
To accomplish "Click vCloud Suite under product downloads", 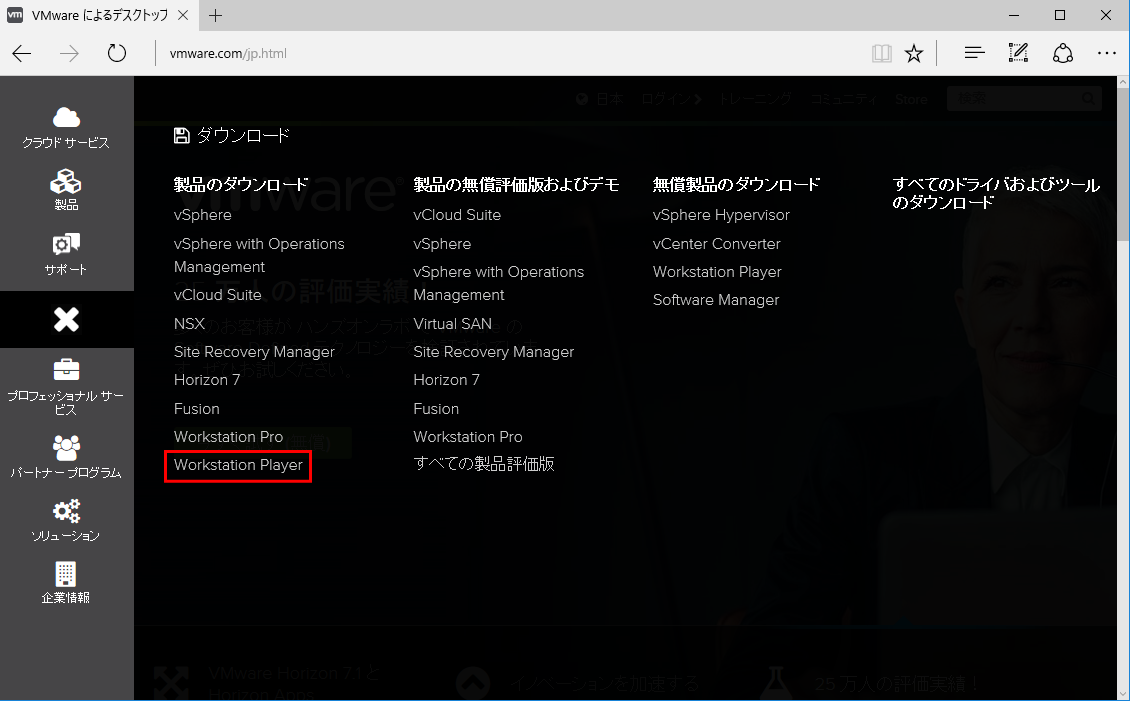I will [x=218, y=295].
